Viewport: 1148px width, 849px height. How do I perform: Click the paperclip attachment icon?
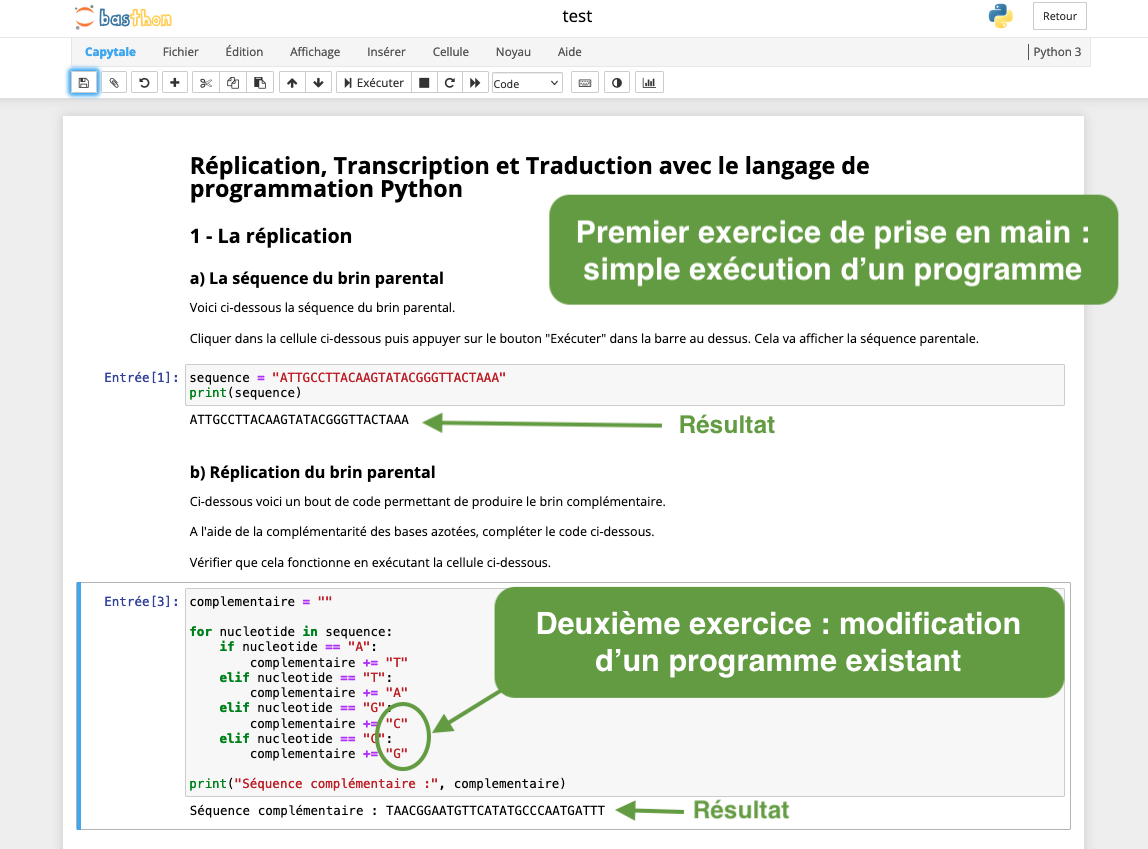(114, 83)
